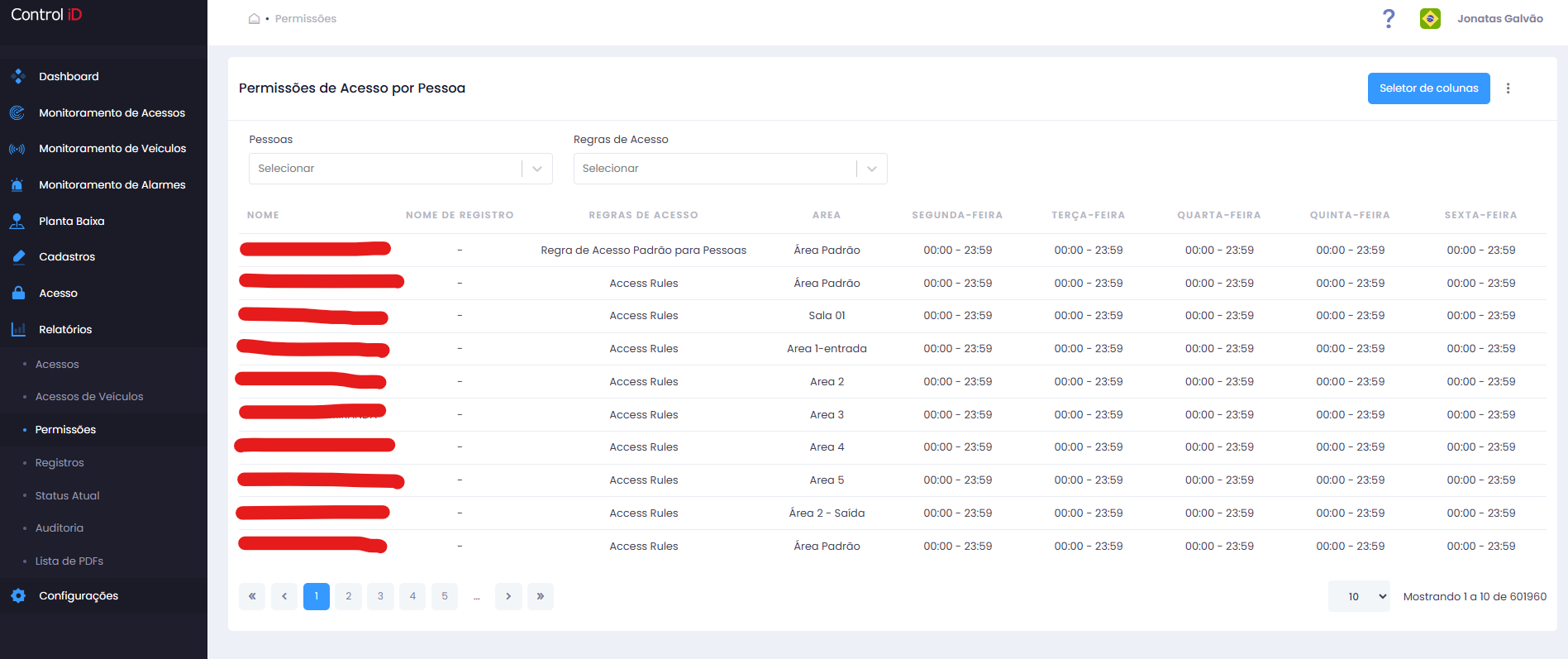Click the Brazil flag language icon

1430,18
